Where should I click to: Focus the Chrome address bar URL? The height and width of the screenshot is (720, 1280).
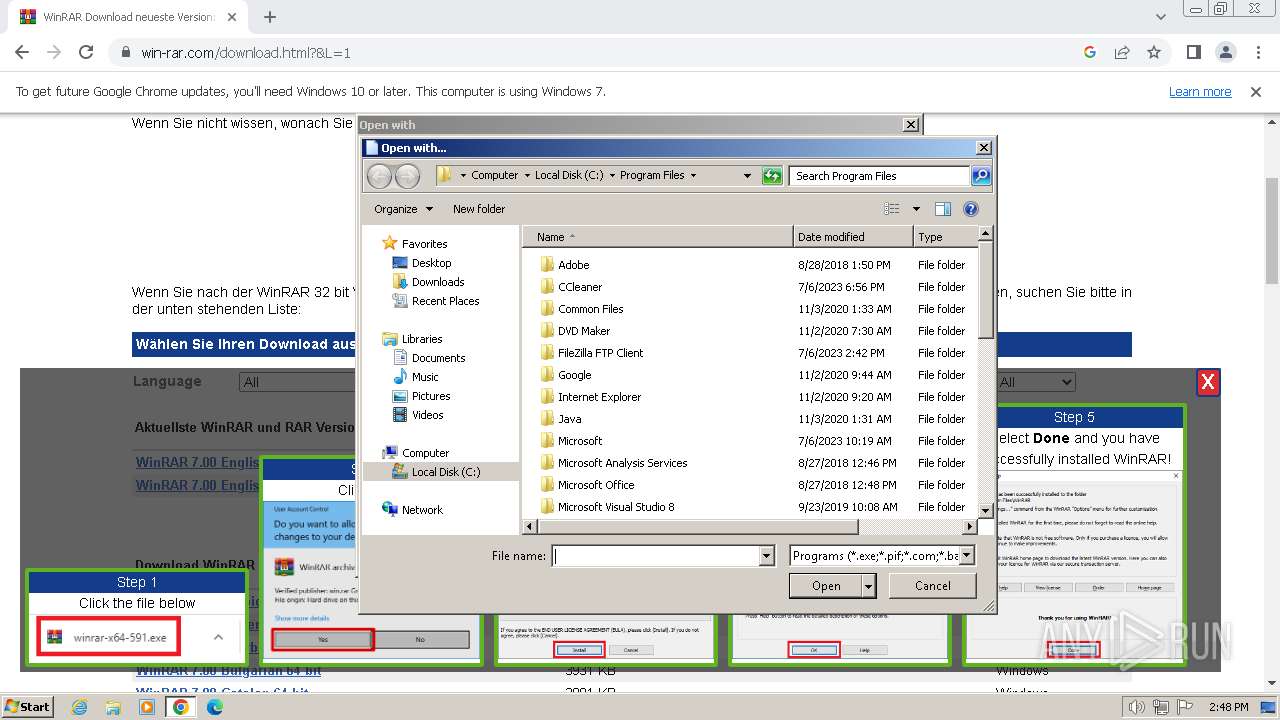[x=246, y=53]
